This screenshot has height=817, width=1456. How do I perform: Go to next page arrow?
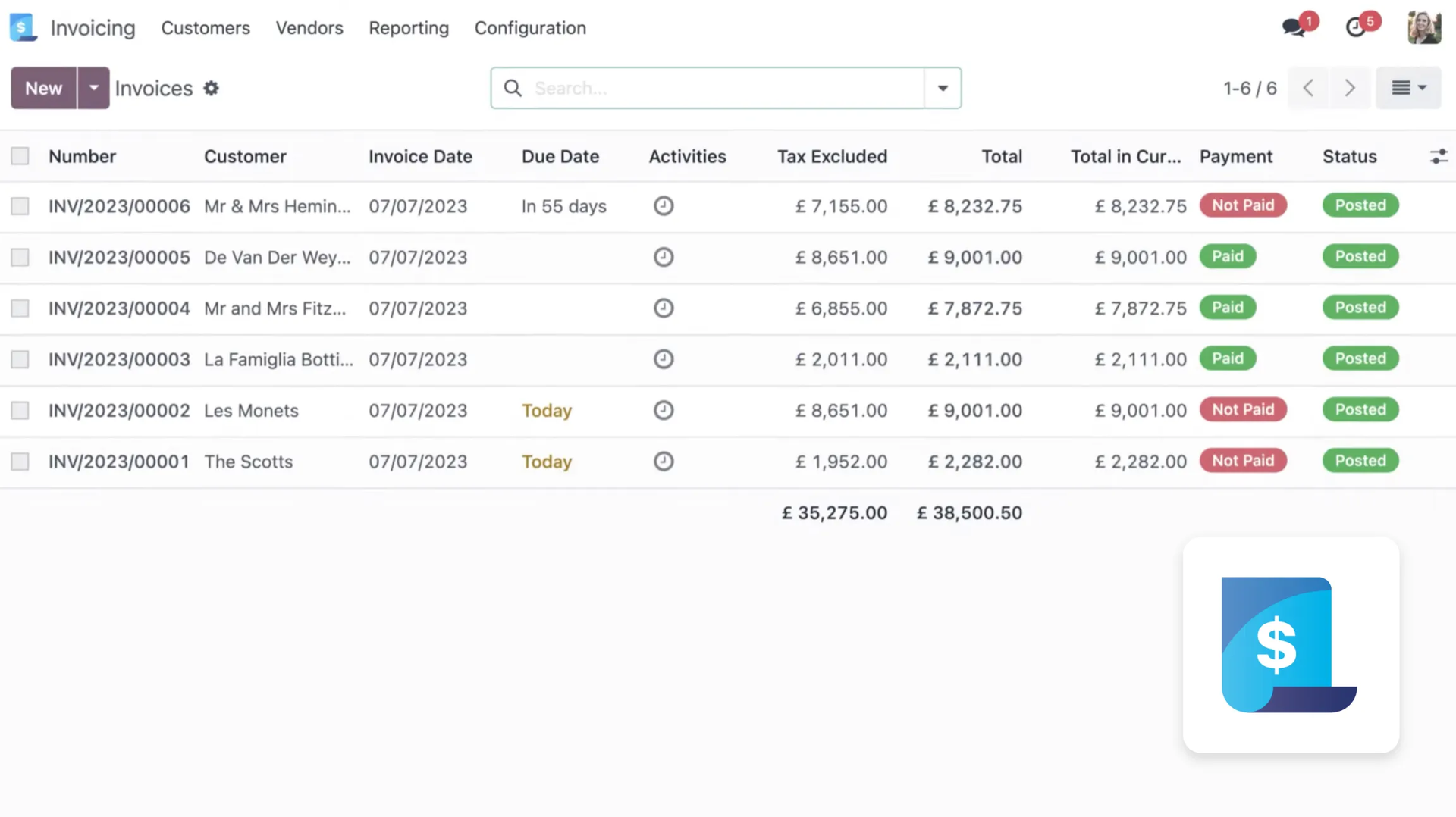1350,88
